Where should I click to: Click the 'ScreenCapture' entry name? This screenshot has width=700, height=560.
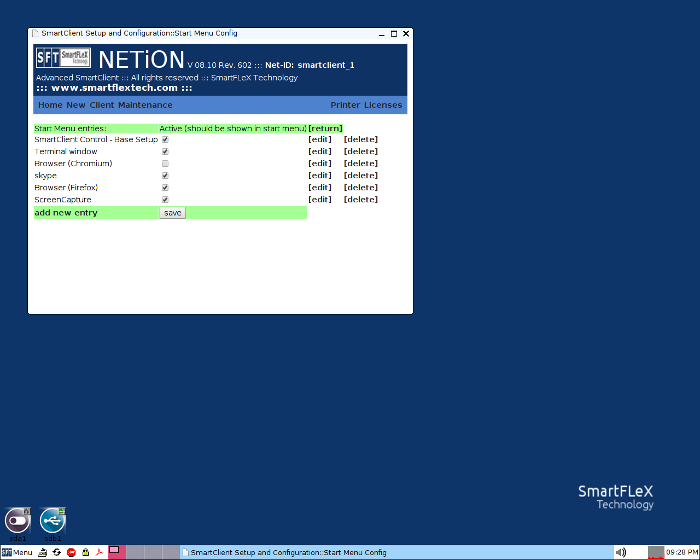pos(63,200)
